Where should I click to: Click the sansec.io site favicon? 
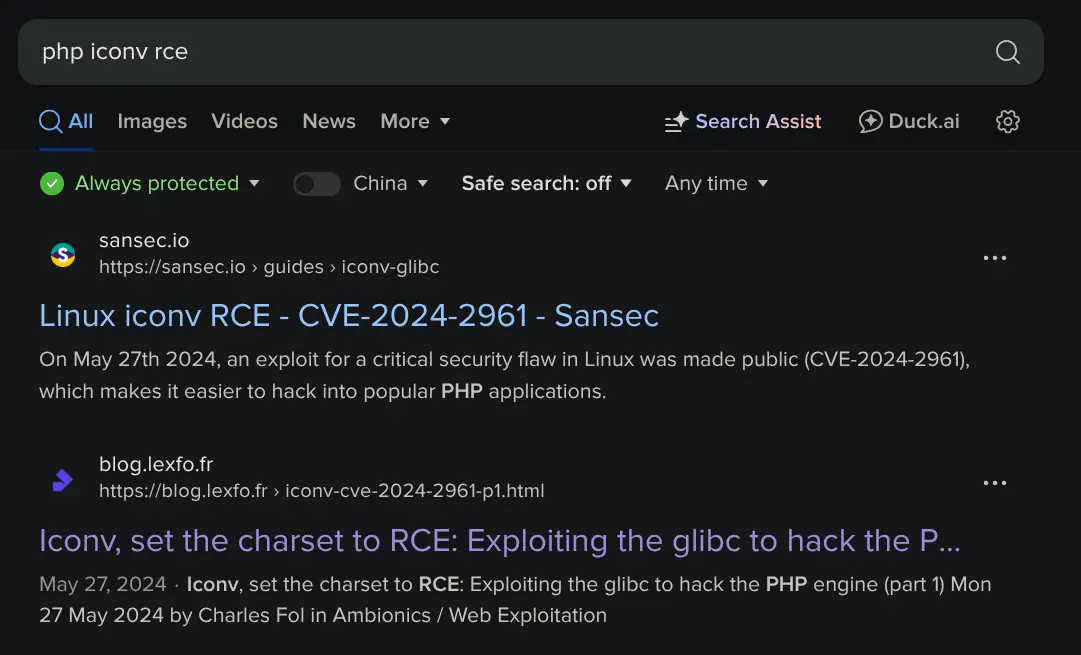[x=63, y=255]
